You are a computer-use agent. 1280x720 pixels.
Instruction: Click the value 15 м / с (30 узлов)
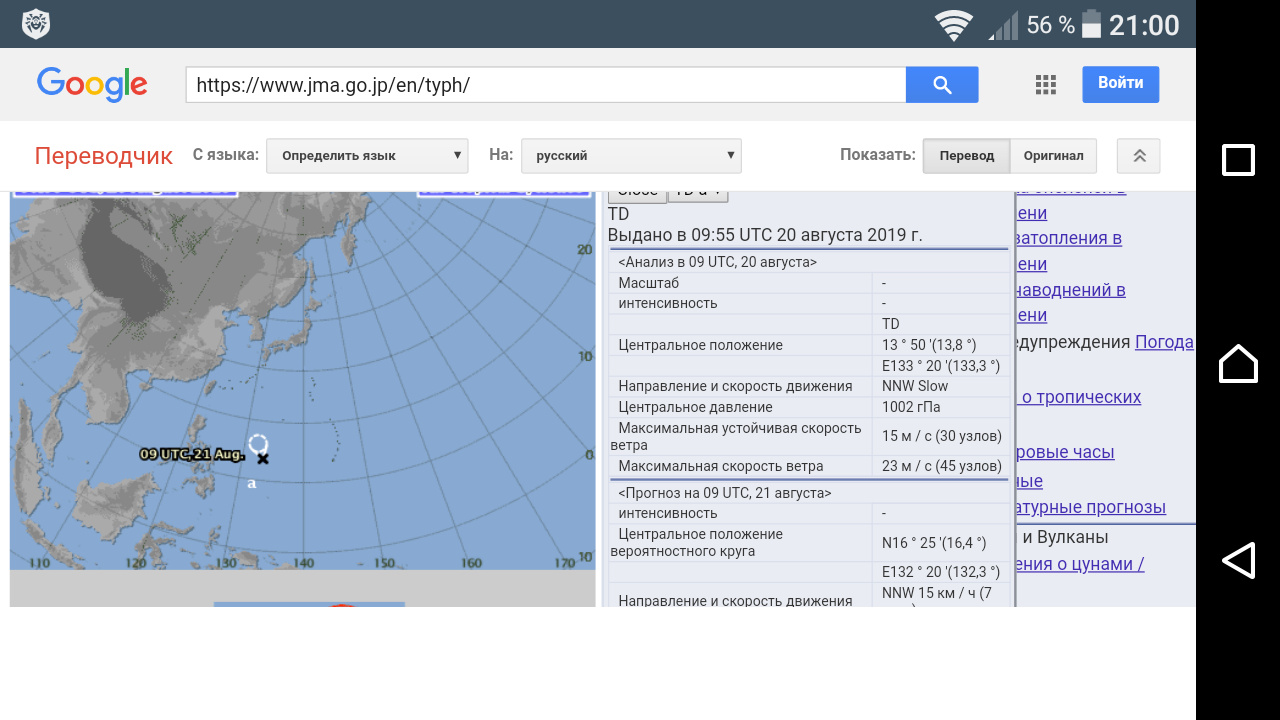(942, 436)
